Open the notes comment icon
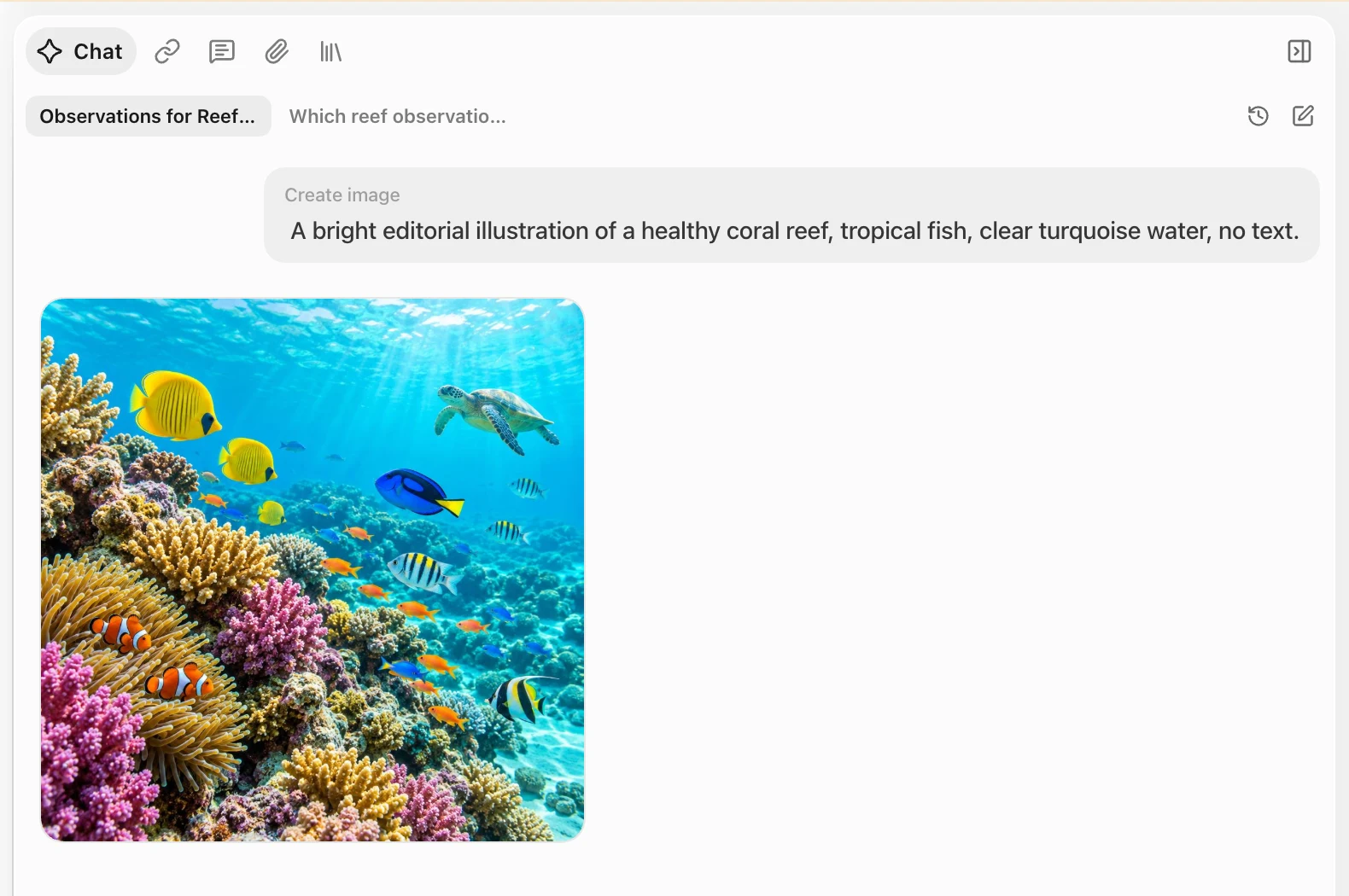 222,51
